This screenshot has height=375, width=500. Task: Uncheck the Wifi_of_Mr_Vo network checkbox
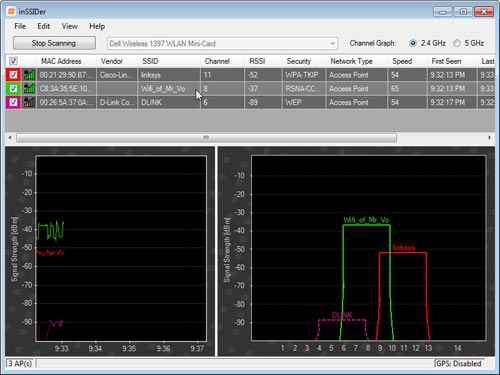[13, 88]
